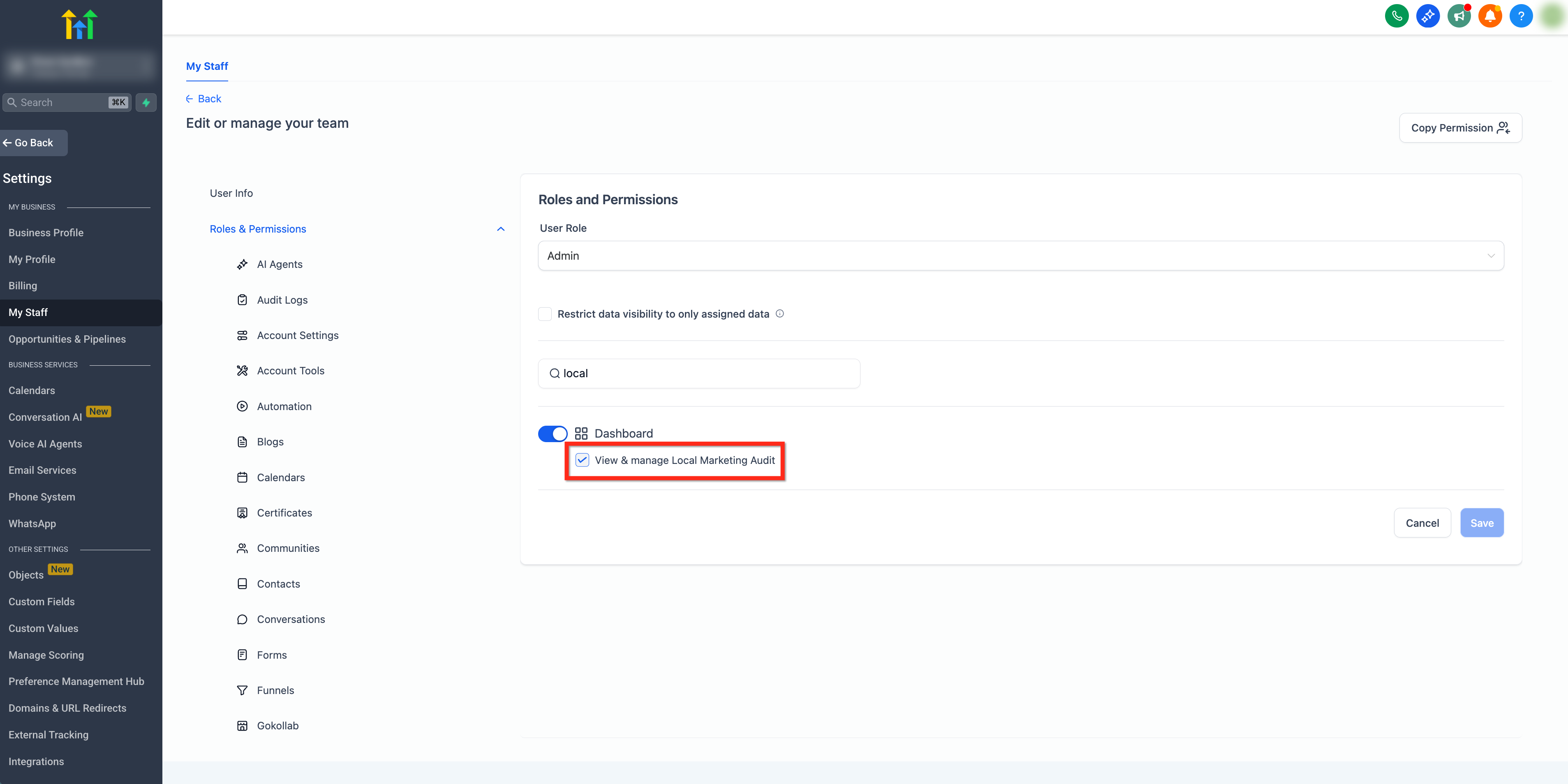
Task: Click the megaphone announcements icon
Action: [x=1458, y=16]
